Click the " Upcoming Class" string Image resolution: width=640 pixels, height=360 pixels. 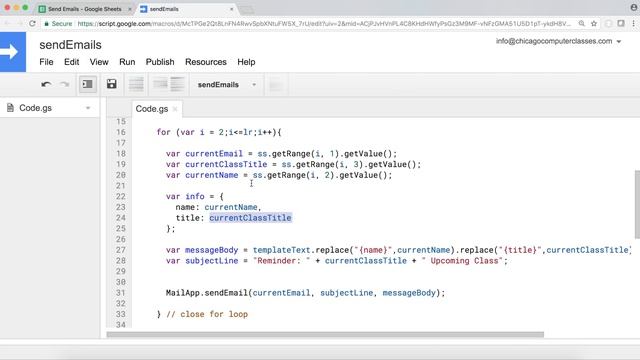click(462, 261)
